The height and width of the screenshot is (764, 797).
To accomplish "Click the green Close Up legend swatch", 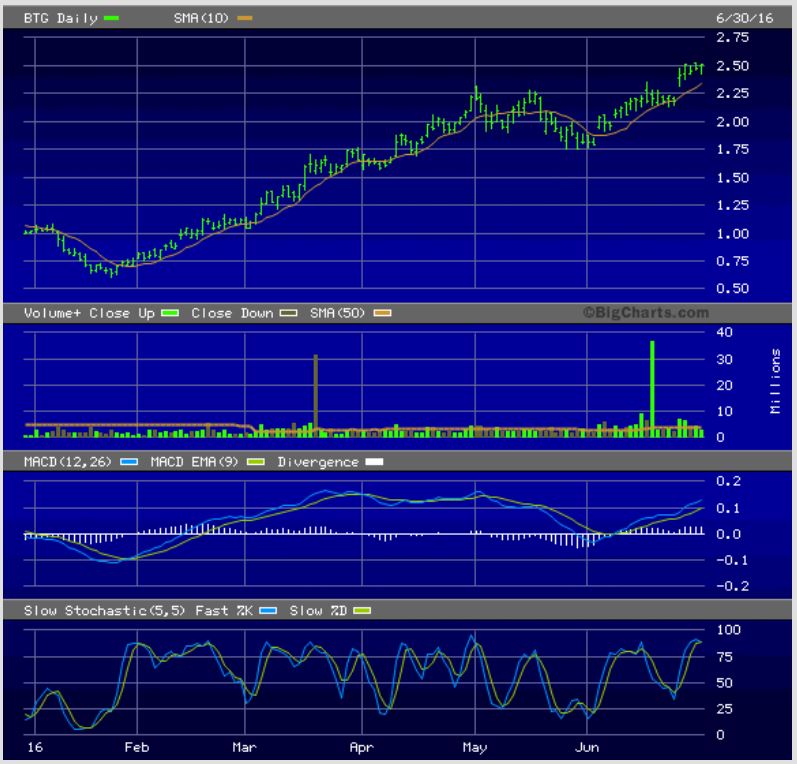I will (170, 313).
